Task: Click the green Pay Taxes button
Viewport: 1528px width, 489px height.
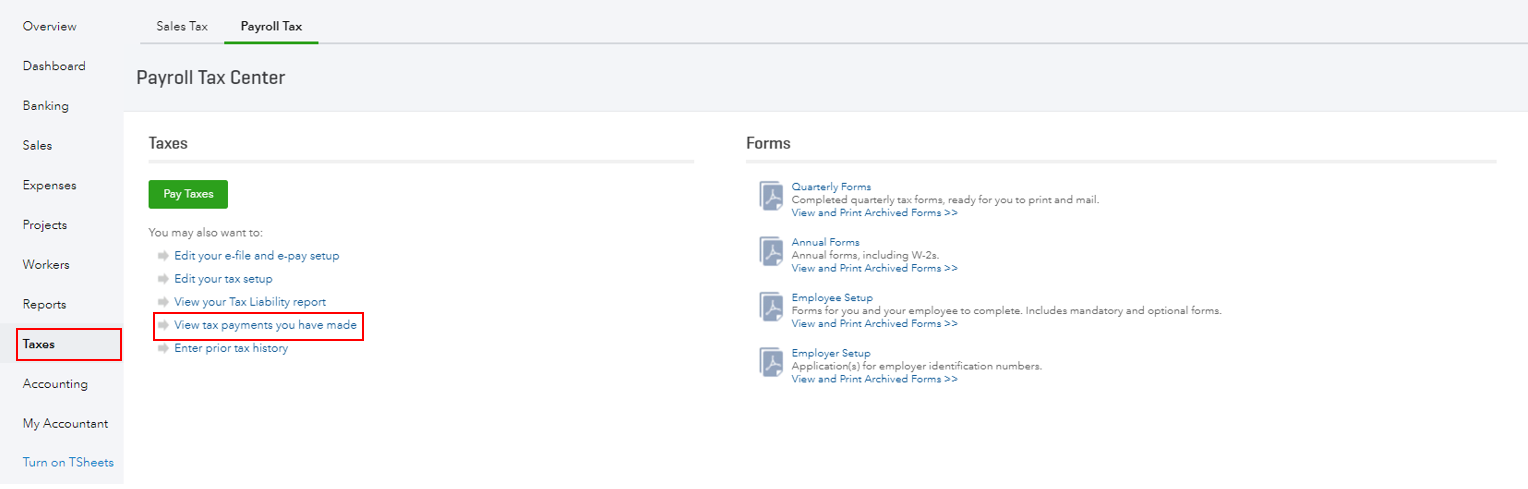Action: click(188, 194)
